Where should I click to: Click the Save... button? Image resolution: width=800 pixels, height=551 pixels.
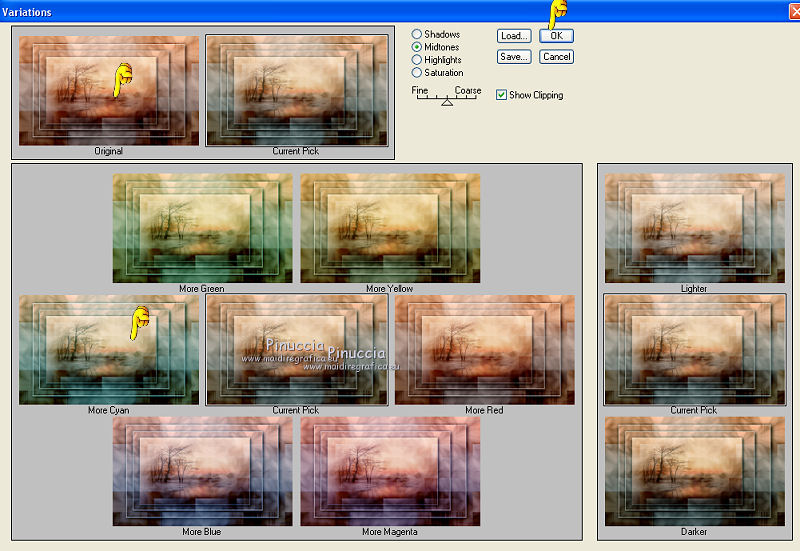point(514,57)
